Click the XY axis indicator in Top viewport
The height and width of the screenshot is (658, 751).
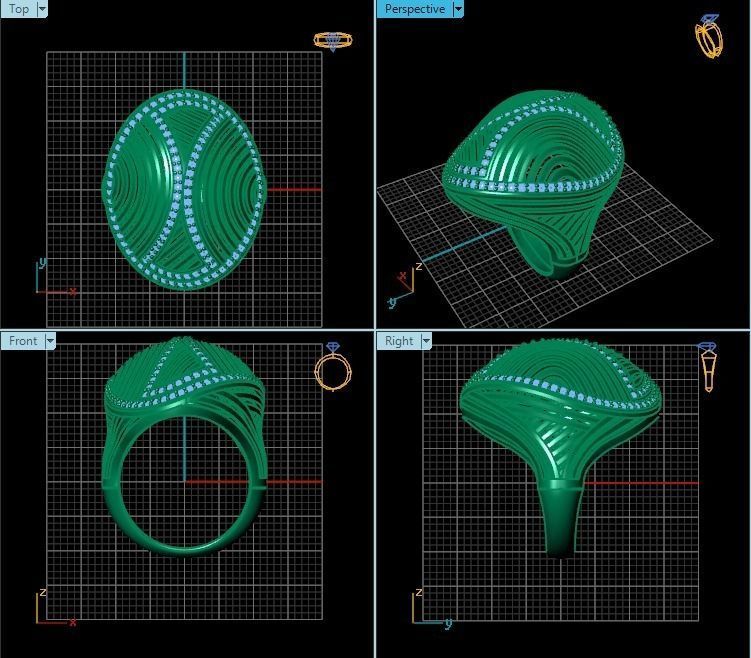click(56, 276)
